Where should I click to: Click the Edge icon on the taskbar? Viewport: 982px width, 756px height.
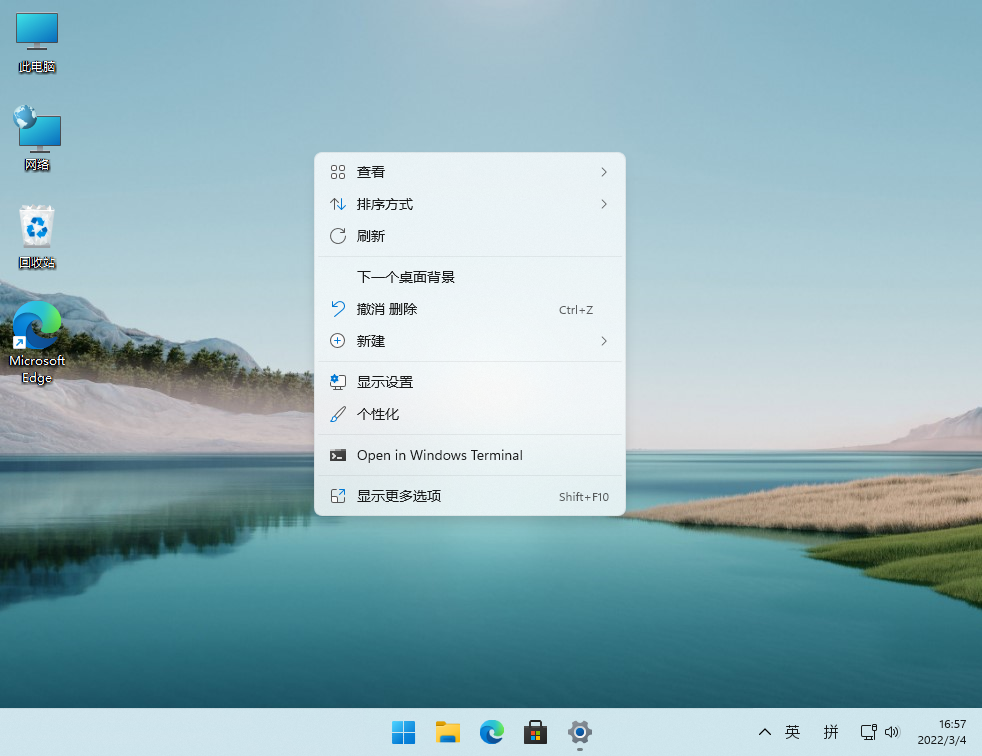coord(491,732)
